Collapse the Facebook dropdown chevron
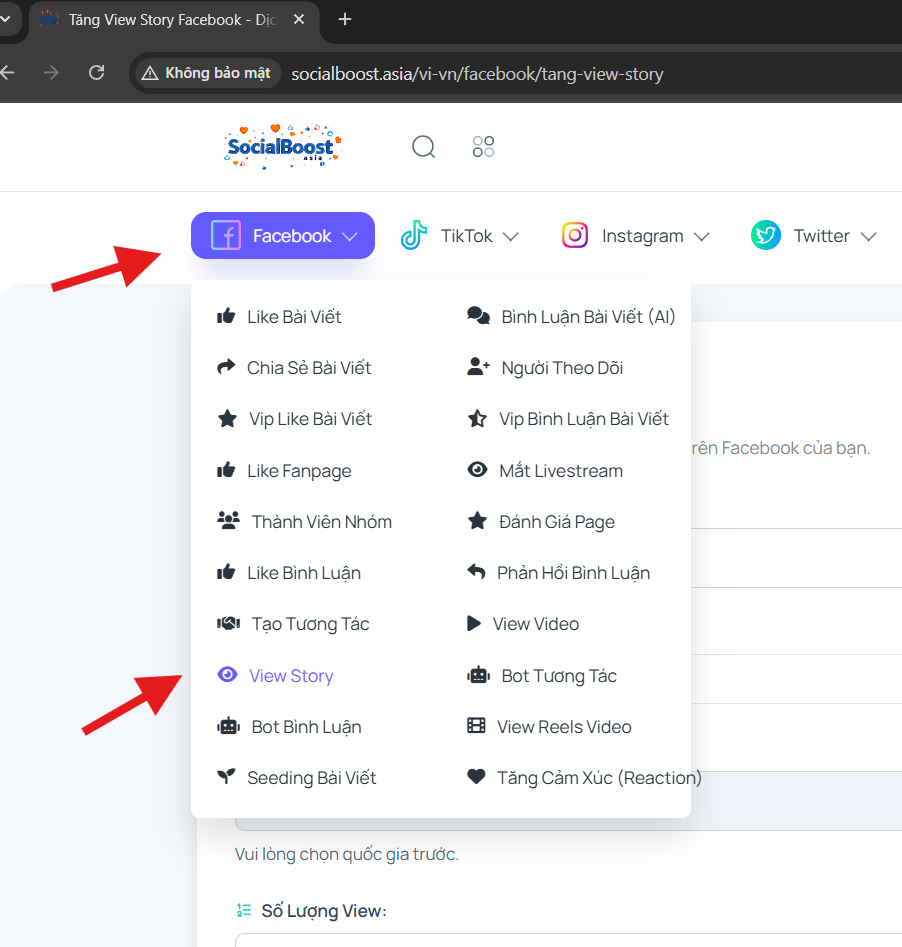 point(350,236)
